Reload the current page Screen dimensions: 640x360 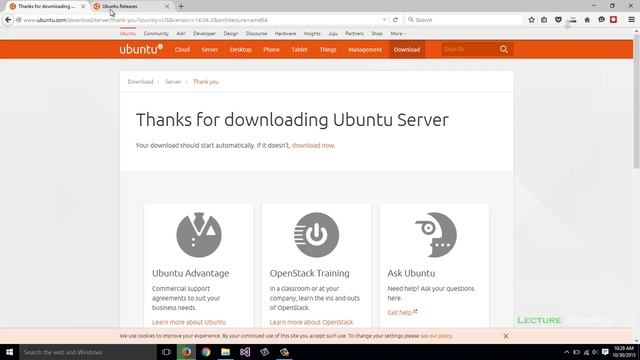(395, 20)
